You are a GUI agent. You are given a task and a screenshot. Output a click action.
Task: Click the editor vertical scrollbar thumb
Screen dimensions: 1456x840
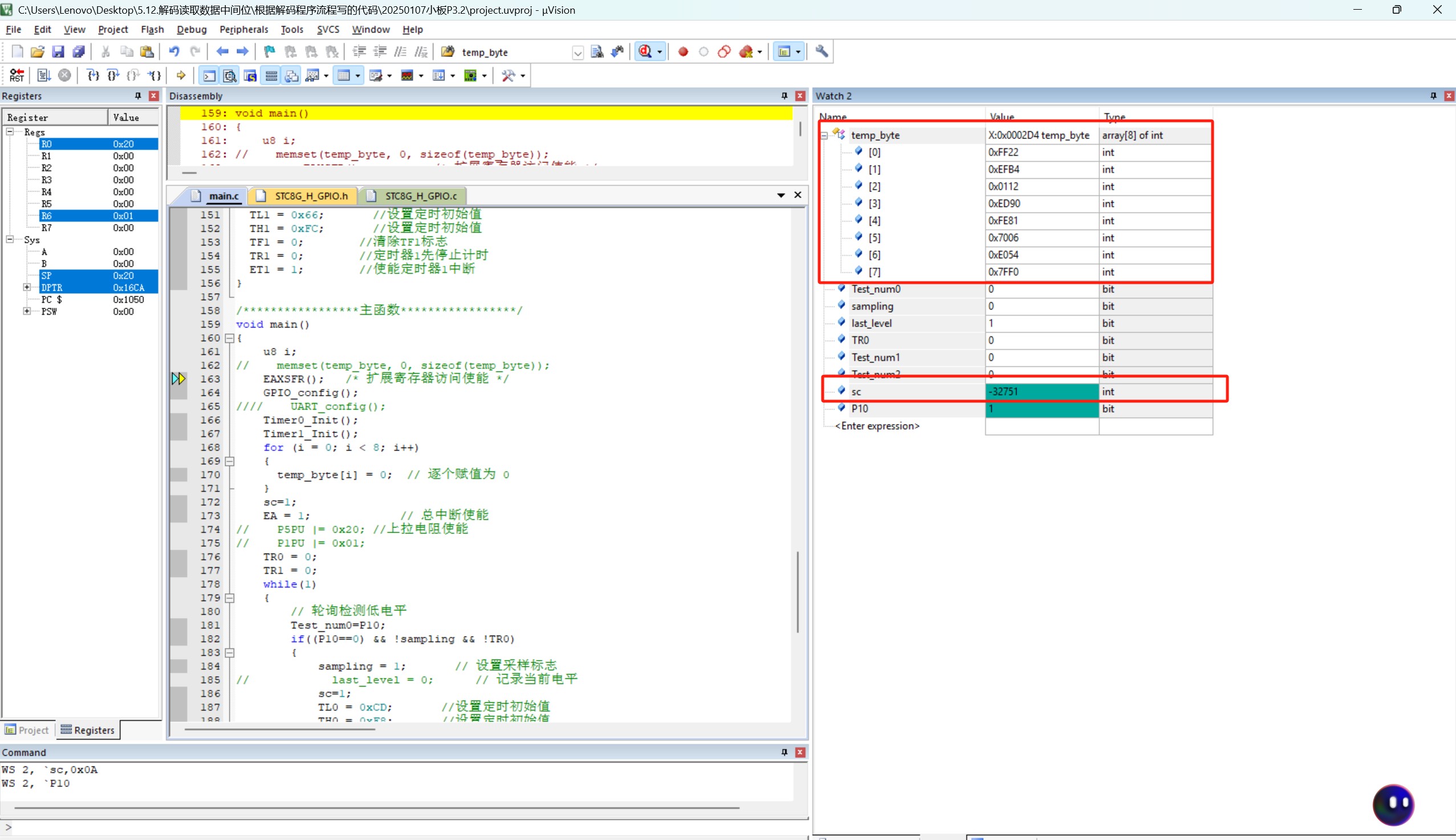tap(798, 593)
